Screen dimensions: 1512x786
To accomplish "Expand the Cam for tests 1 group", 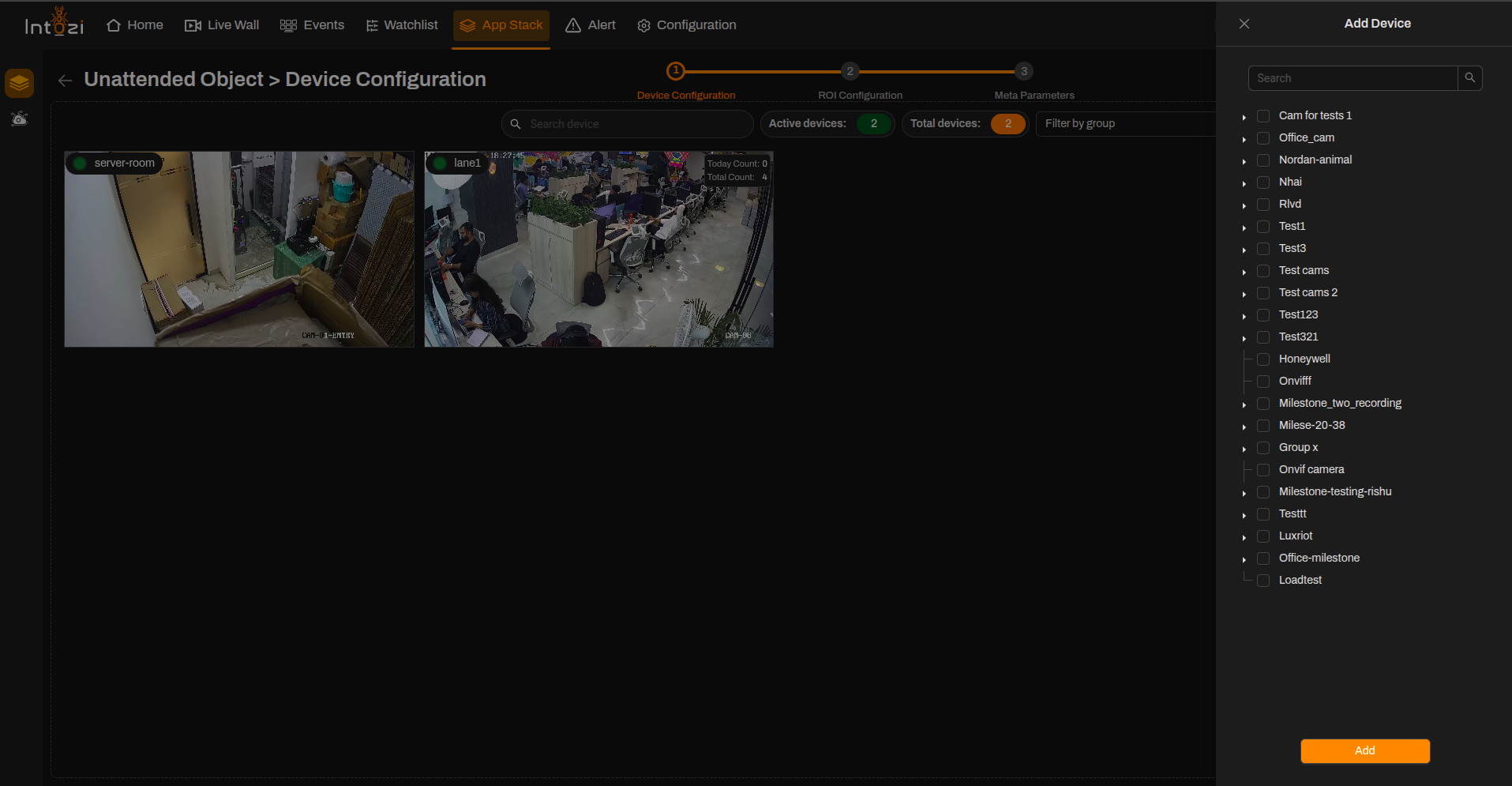I will click(x=1244, y=117).
